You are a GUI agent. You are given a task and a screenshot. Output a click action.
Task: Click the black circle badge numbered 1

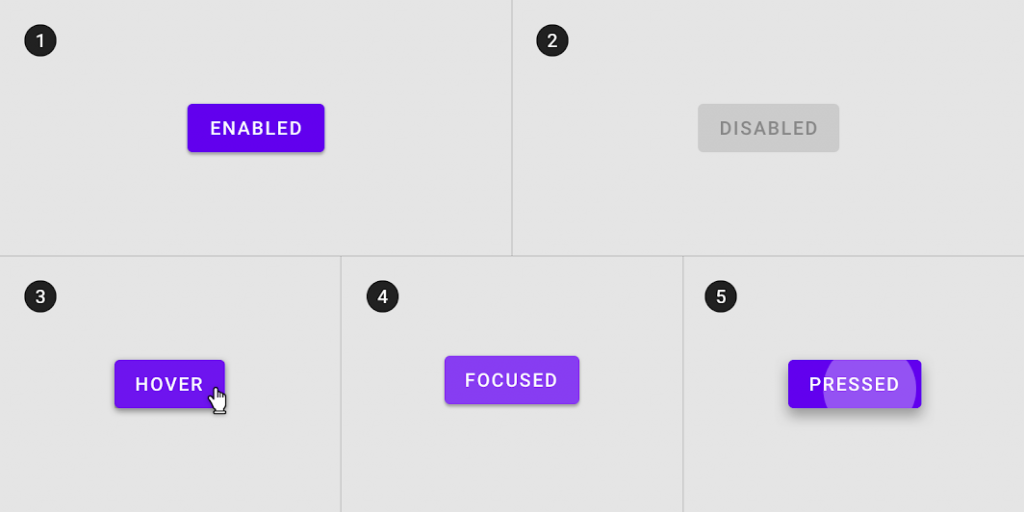[x=40, y=40]
